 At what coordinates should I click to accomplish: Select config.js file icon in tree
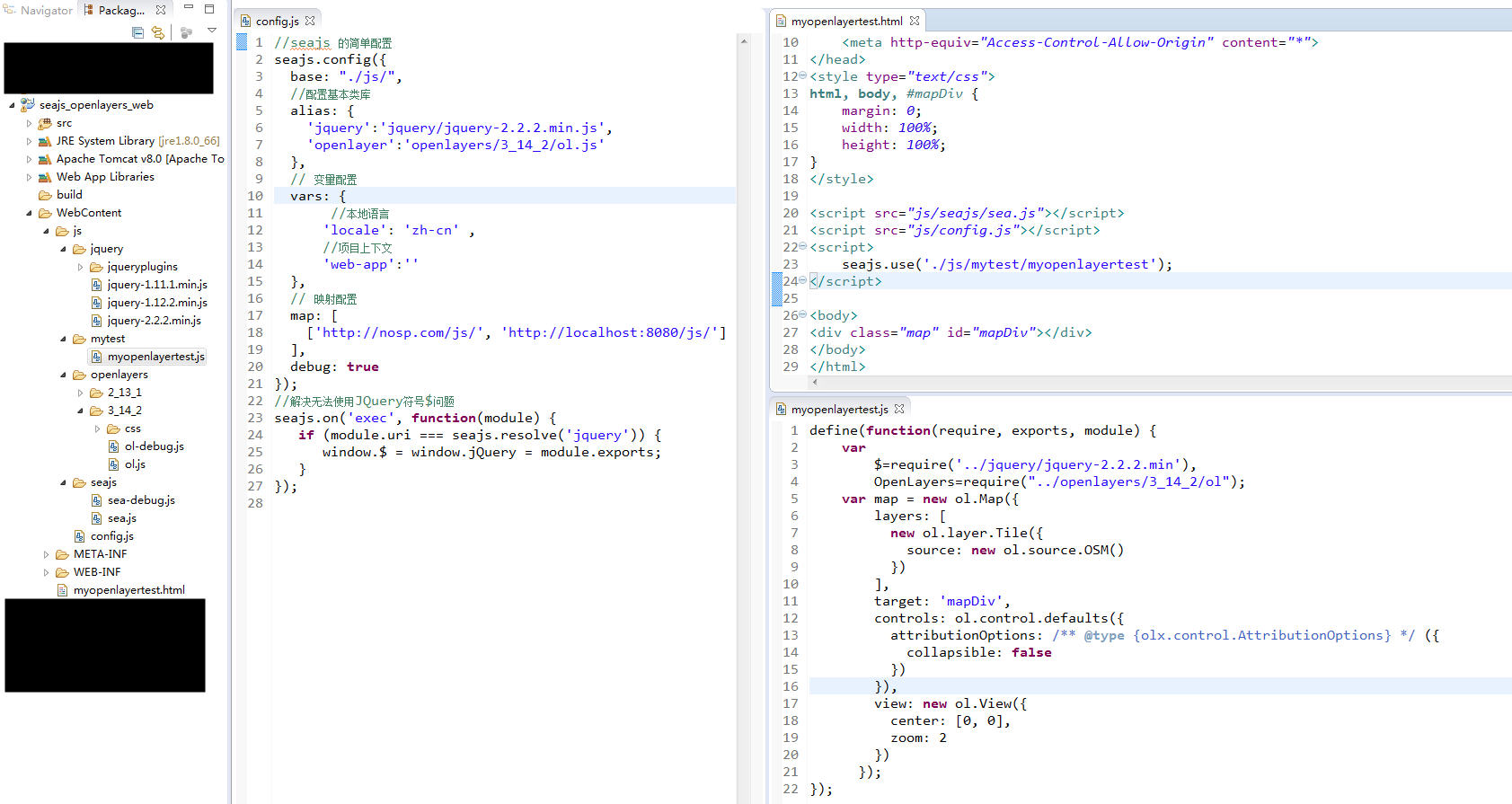[x=79, y=536]
